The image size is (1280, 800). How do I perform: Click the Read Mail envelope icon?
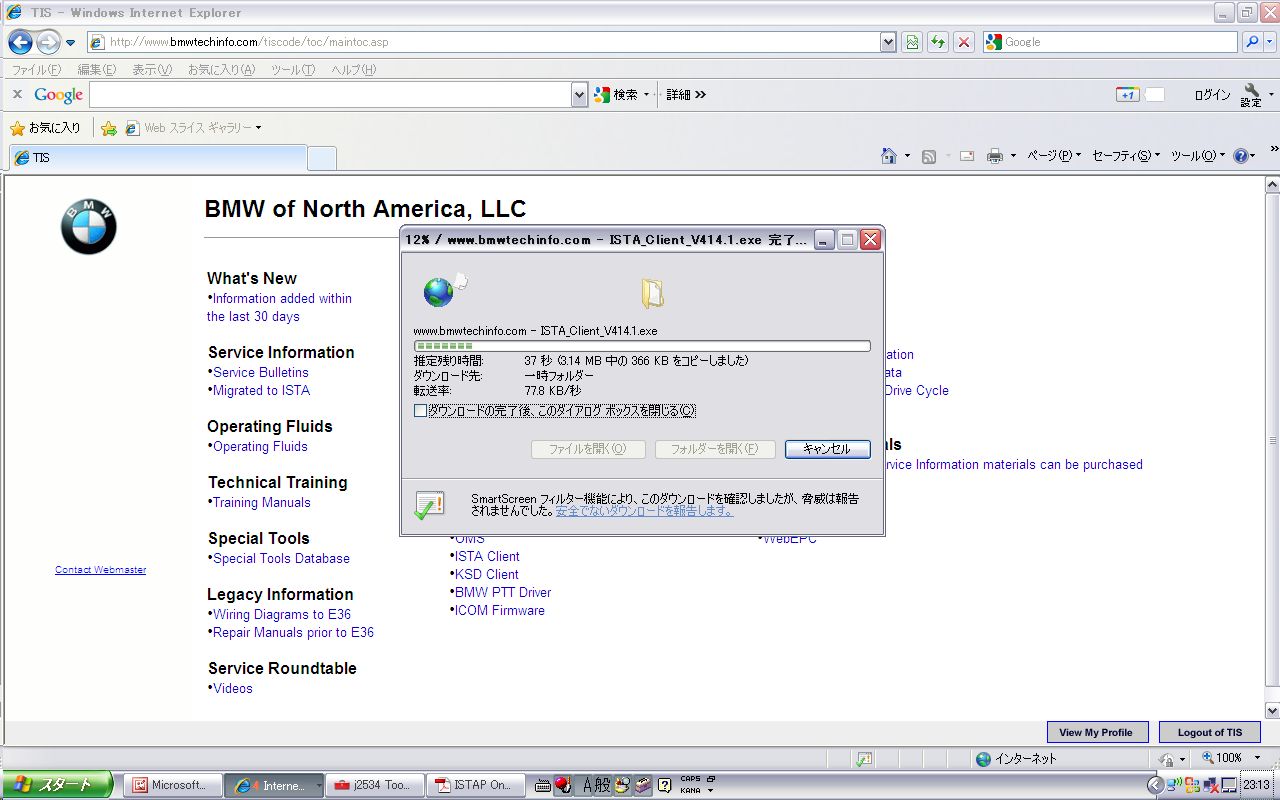(967, 156)
